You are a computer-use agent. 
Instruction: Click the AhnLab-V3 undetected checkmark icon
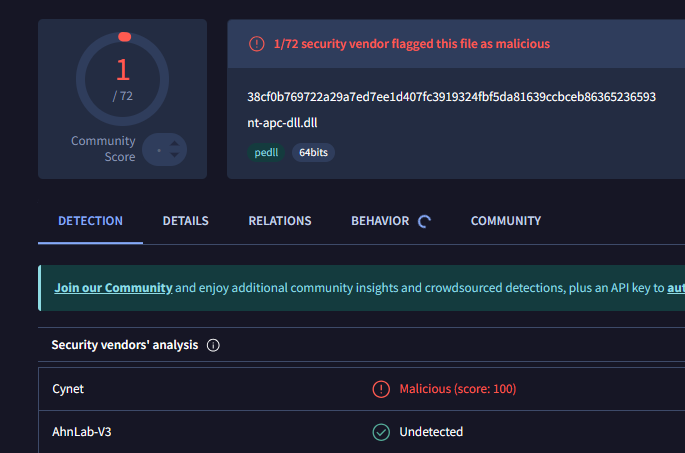[380, 432]
